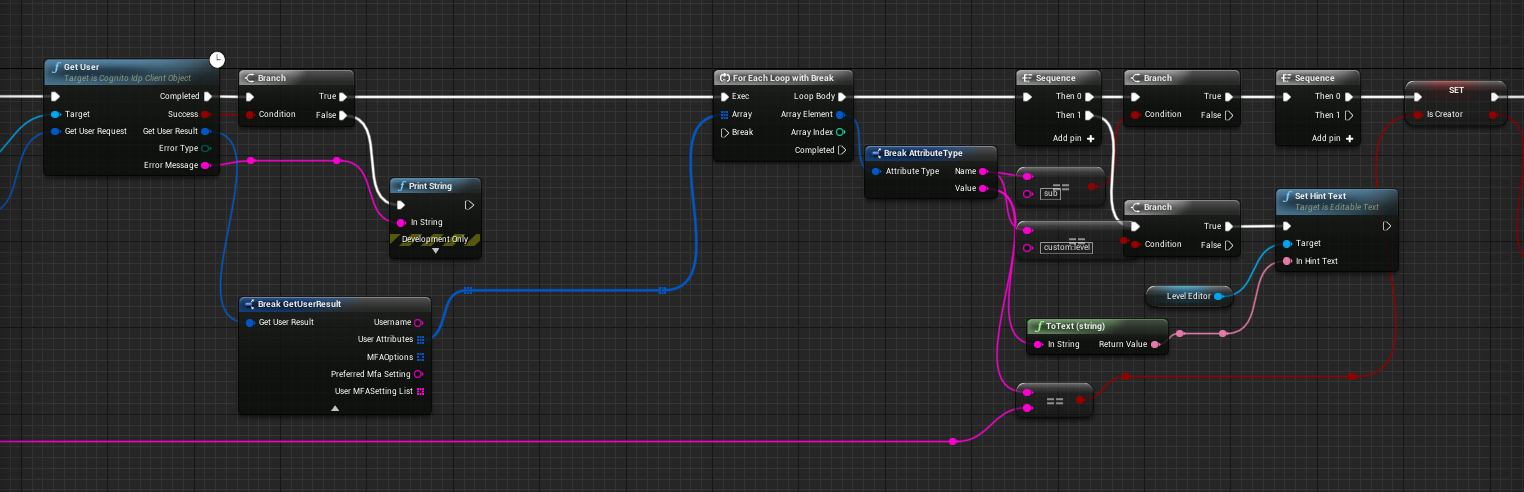Click the Get User function icon
Screen dimensions: 1524x492
click(x=56, y=67)
